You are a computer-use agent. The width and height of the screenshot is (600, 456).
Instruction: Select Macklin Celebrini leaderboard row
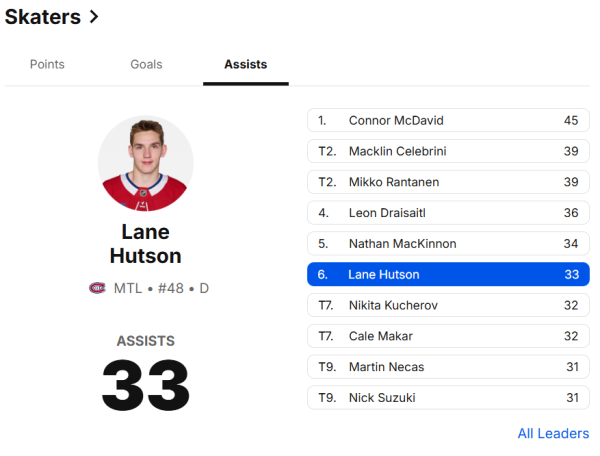click(448, 152)
